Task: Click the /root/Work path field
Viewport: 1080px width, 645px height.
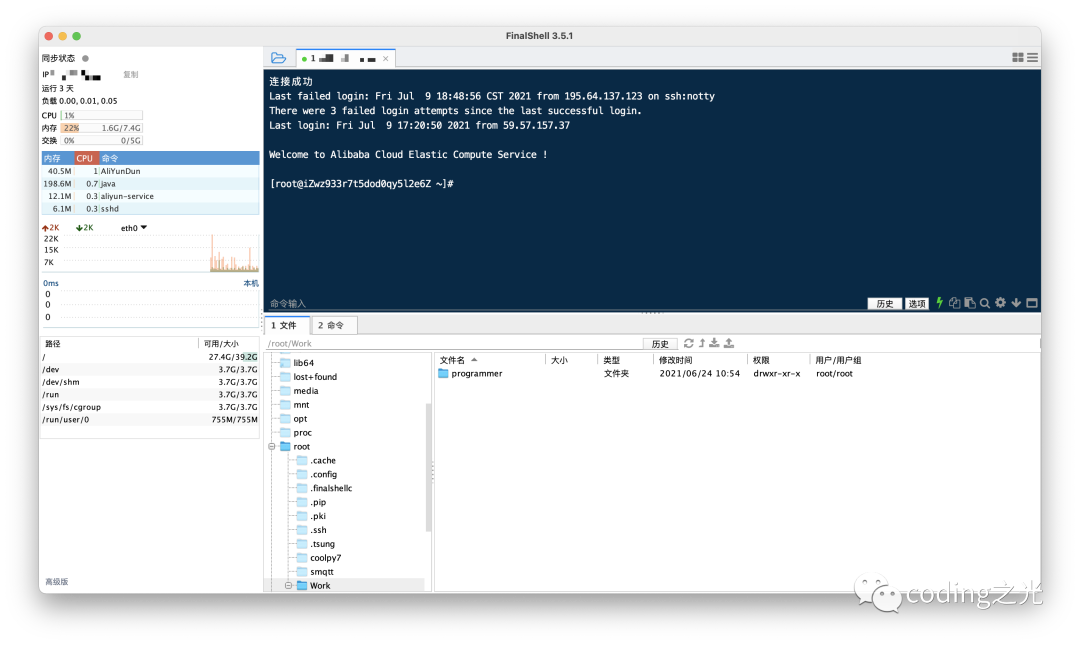Action: pos(453,344)
